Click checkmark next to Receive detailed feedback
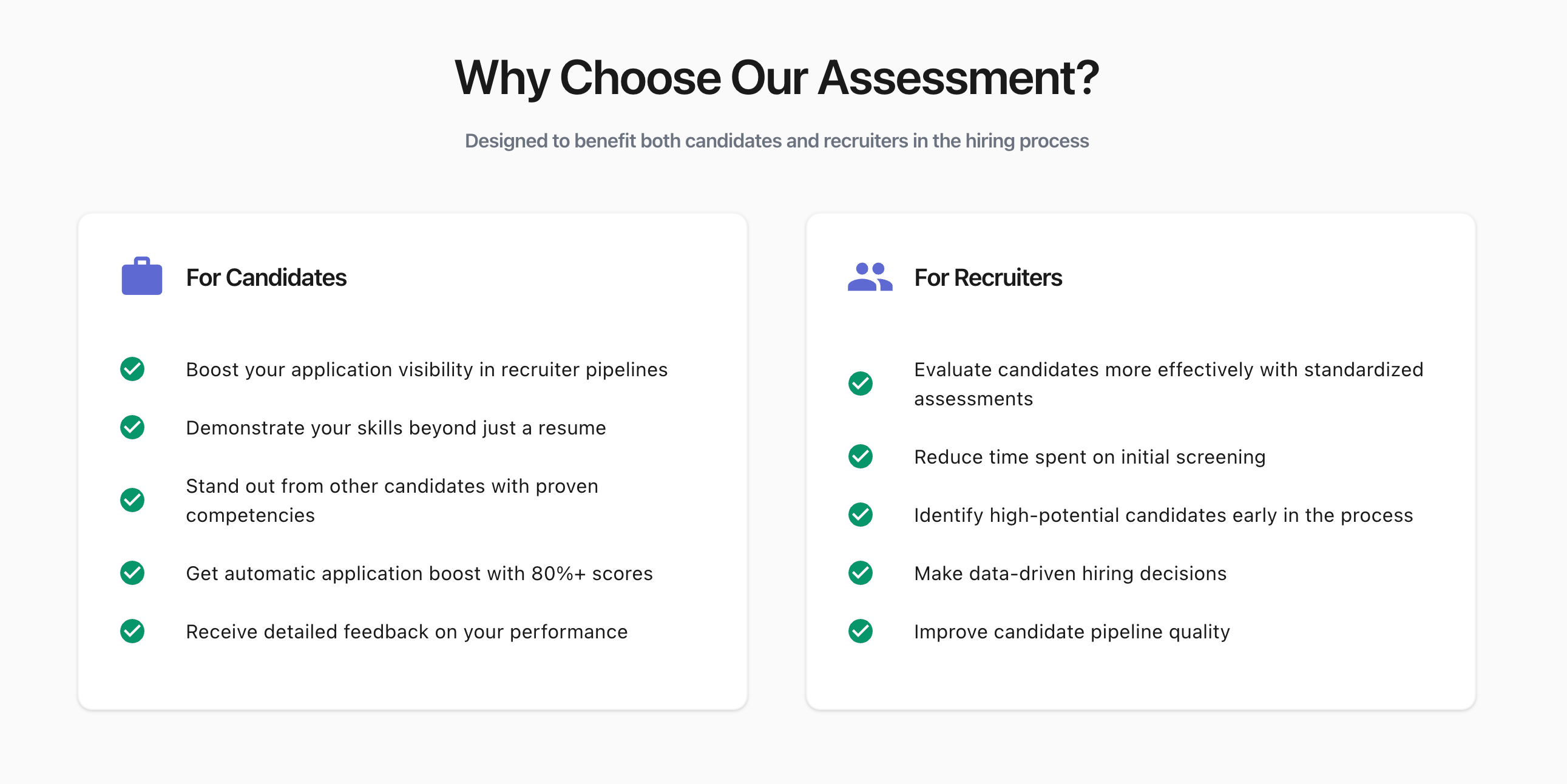 (132, 631)
